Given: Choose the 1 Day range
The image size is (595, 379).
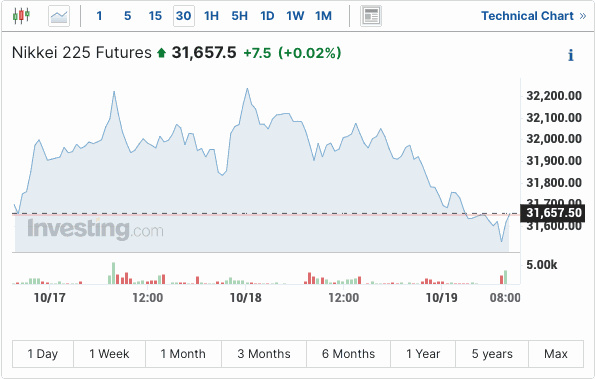Looking at the screenshot, I should (43, 354).
